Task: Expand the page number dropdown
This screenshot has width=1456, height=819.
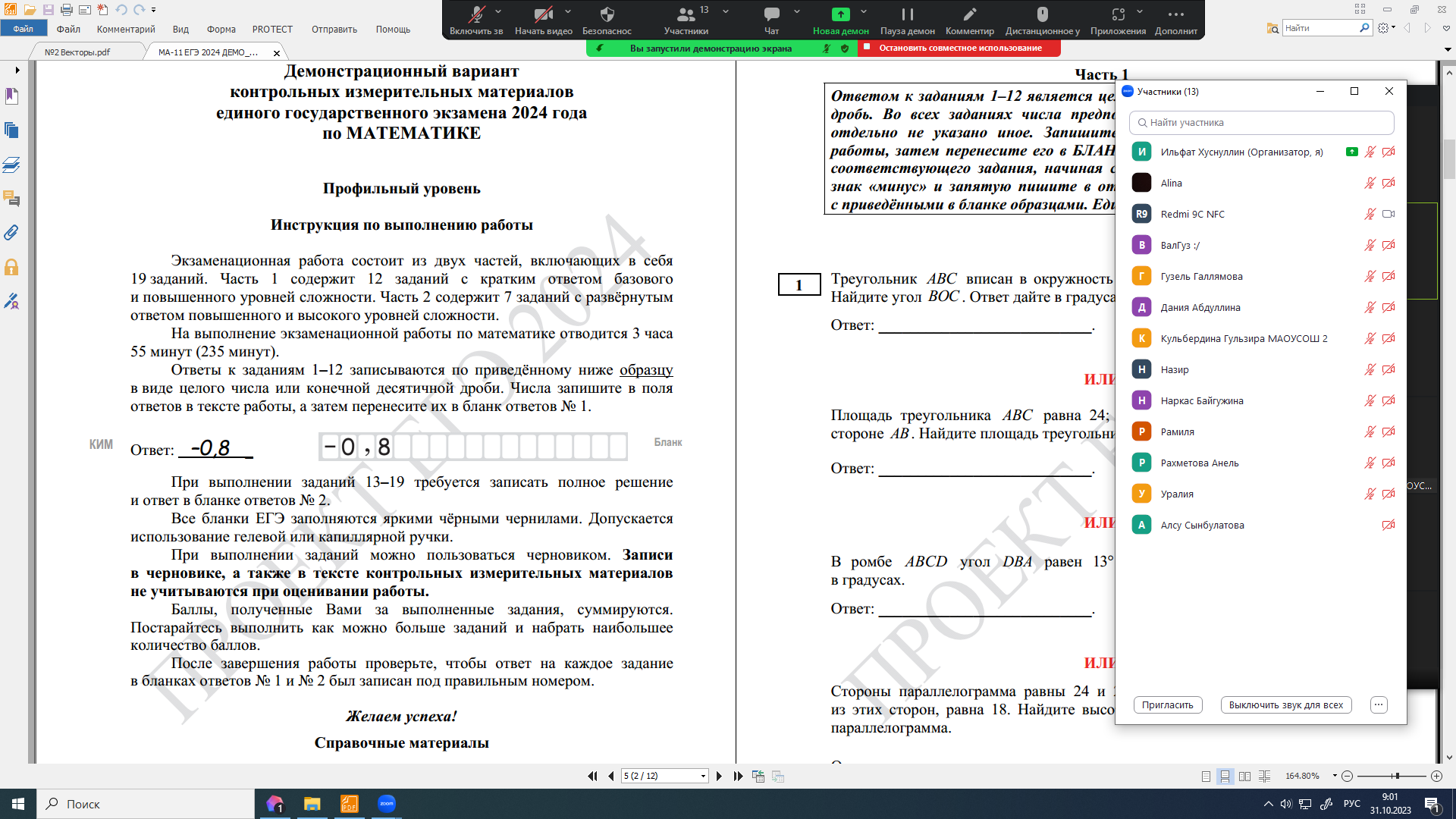Action: coord(703,776)
